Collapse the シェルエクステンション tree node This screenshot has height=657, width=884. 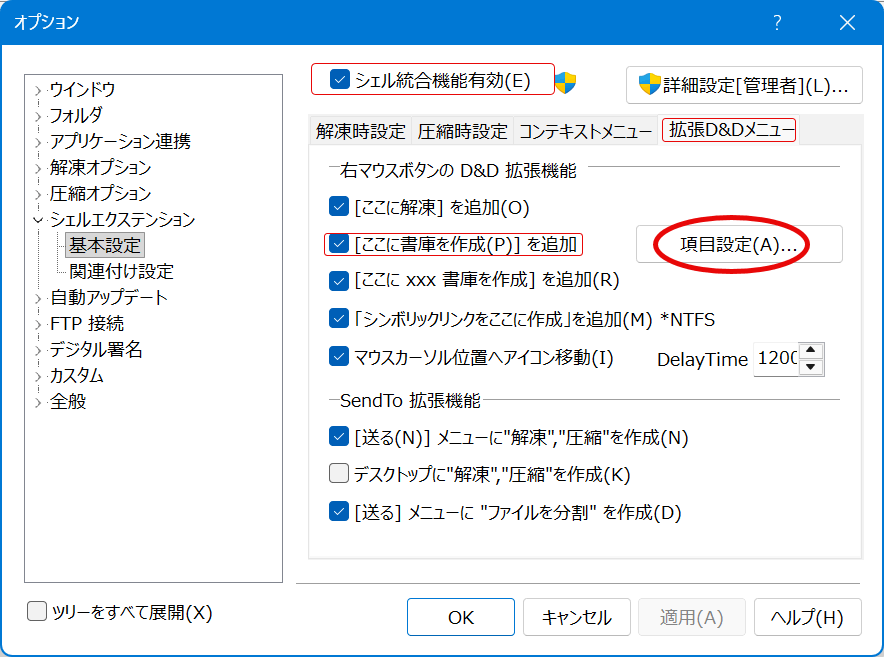point(38,220)
